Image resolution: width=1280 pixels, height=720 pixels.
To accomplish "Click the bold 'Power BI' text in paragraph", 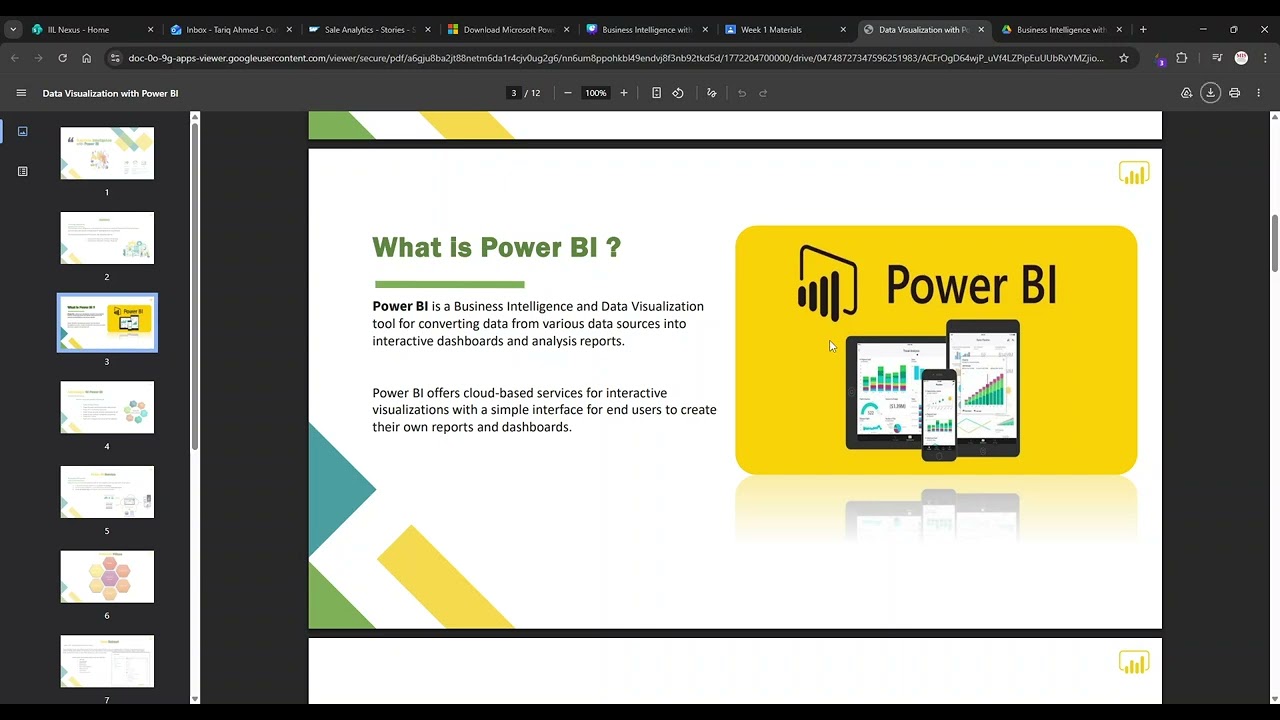I will 400,306.
